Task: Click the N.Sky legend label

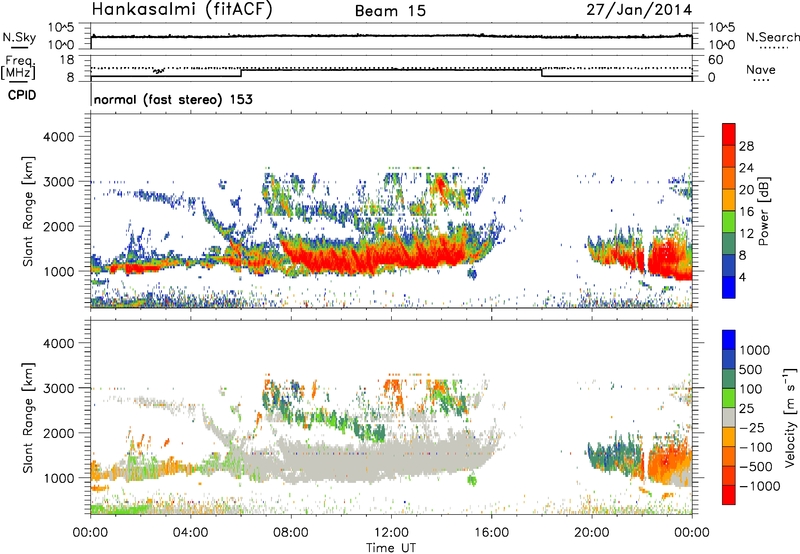Action: pyautogui.click(x=19, y=37)
